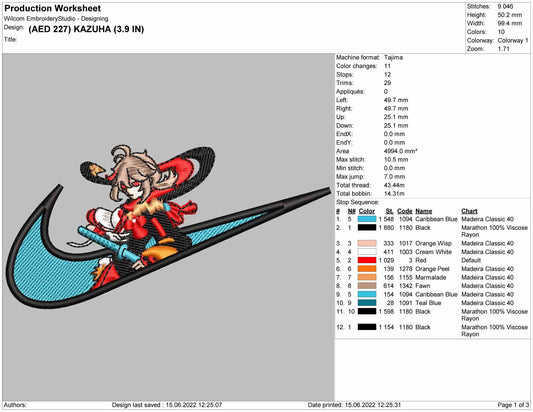Select the Caribbean Blue swatch with 154 stitches
Image resolution: width=533 pixels, height=412 pixels.
367,294
